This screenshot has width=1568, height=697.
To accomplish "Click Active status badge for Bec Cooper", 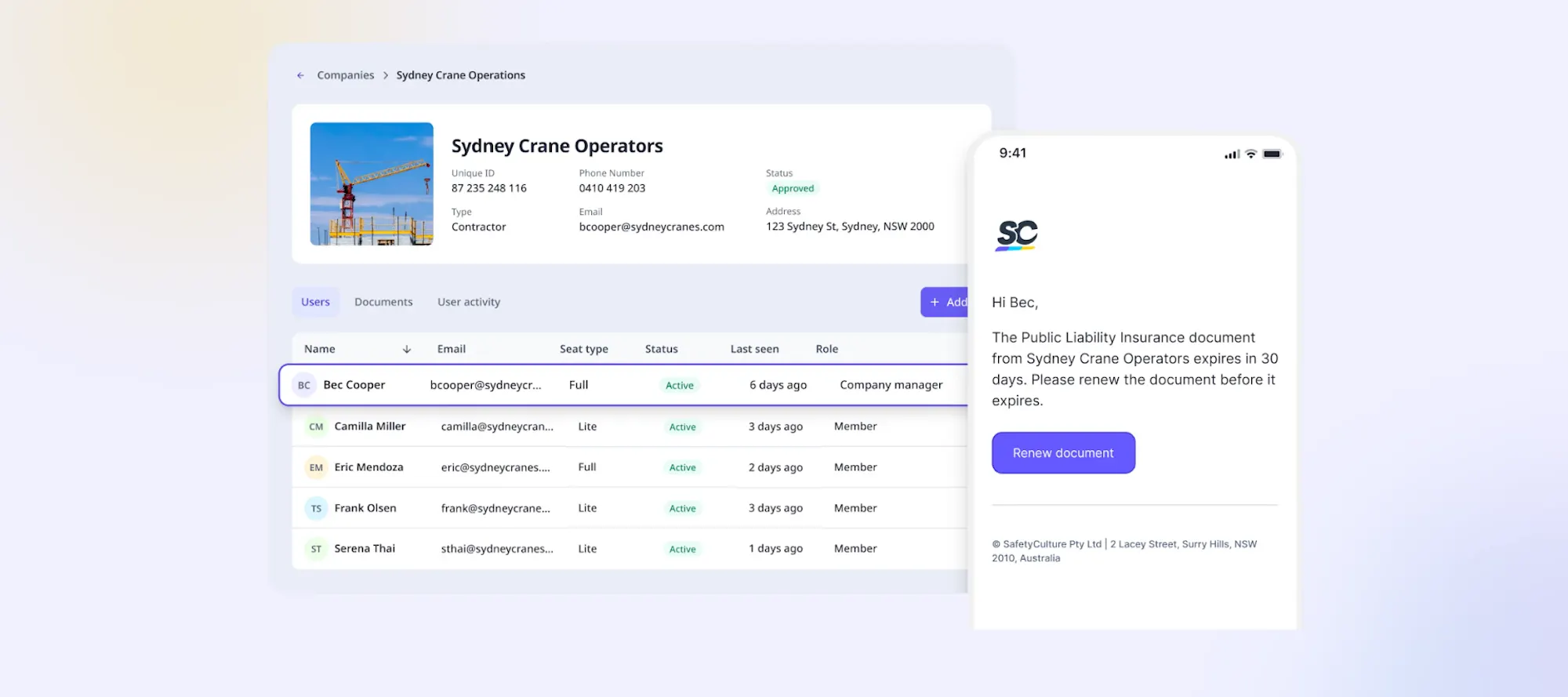I will pos(680,385).
